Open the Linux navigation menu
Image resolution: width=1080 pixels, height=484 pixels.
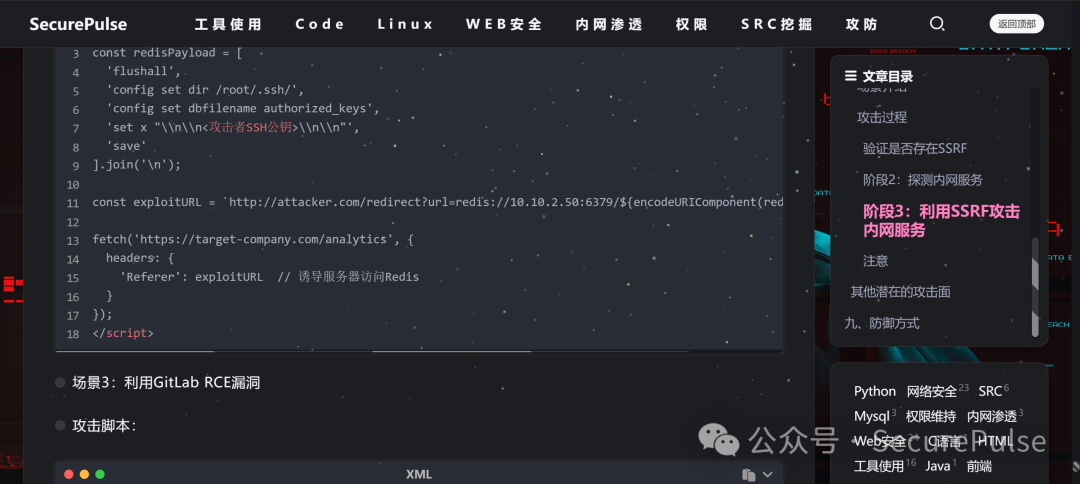(x=406, y=24)
